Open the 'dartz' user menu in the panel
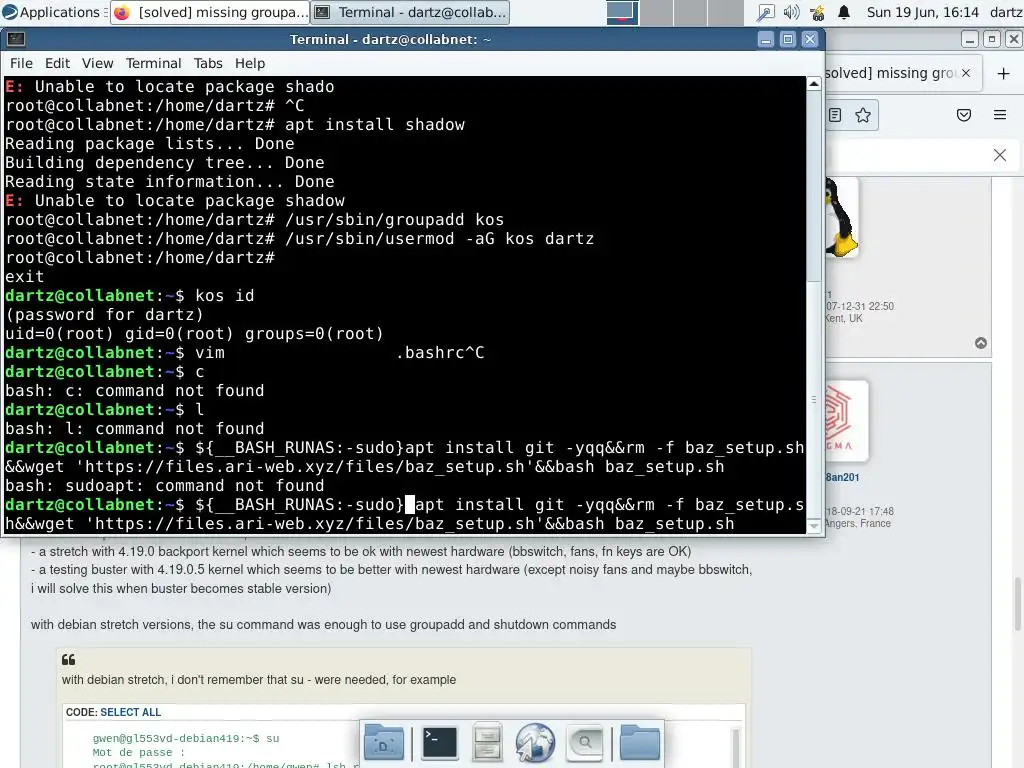The image size is (1024, 768). [x=1006, y=12]
